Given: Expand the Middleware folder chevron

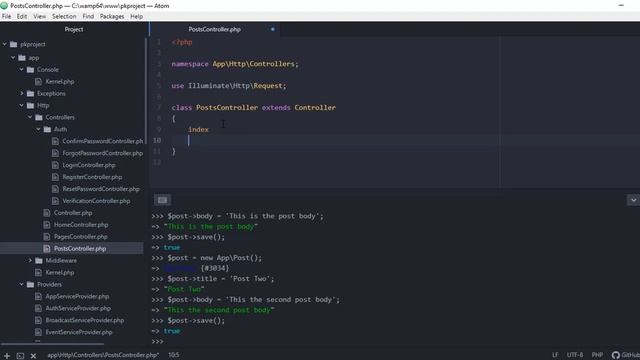Looking at the screenshot, I should (x=30, y=260).
